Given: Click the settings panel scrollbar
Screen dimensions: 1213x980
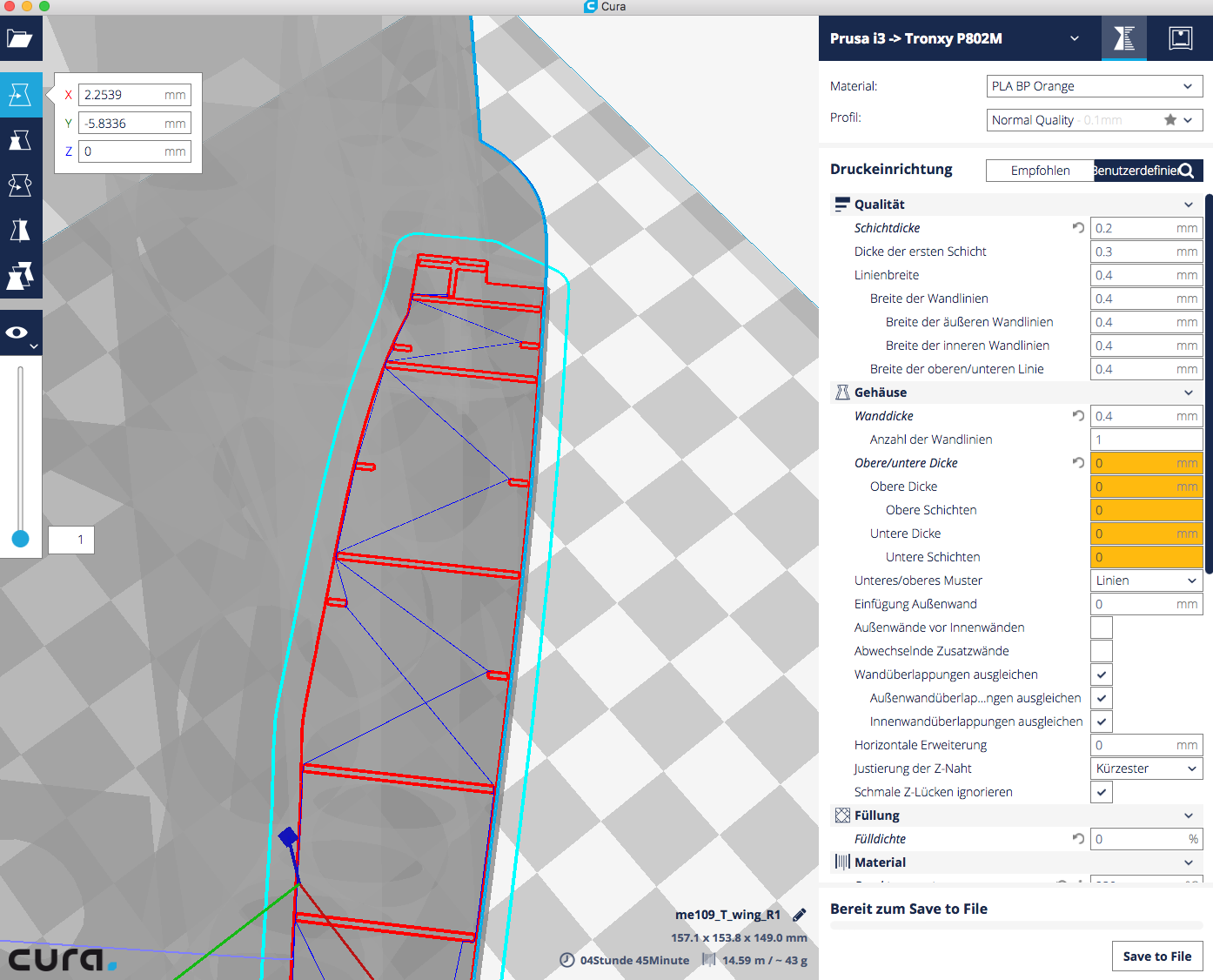Looking at the screenshot, I should coord(1209,383).
